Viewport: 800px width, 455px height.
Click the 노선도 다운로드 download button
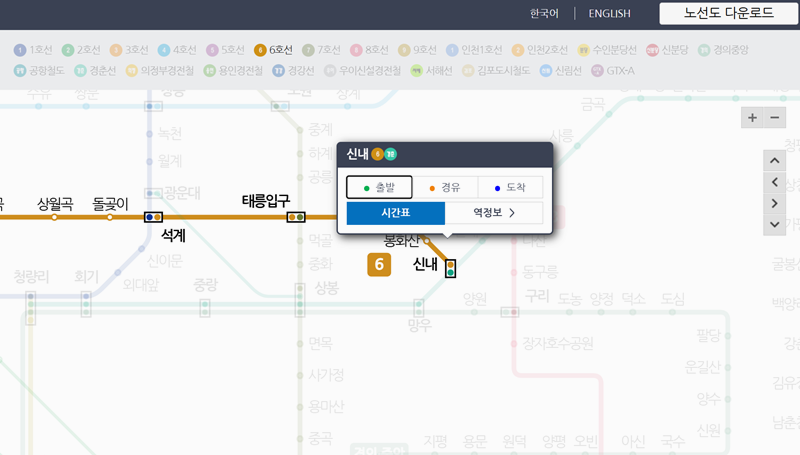point(729,13)
